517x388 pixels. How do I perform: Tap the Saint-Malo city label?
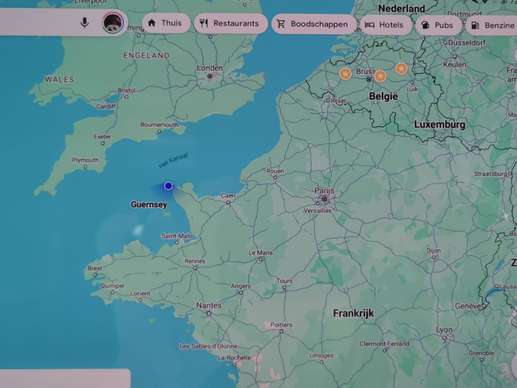(x=177, y=236)
